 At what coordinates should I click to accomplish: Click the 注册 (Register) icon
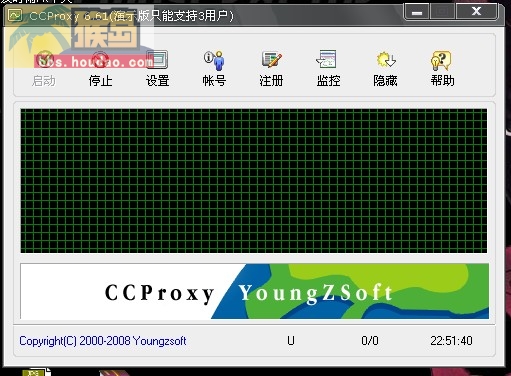271,60
